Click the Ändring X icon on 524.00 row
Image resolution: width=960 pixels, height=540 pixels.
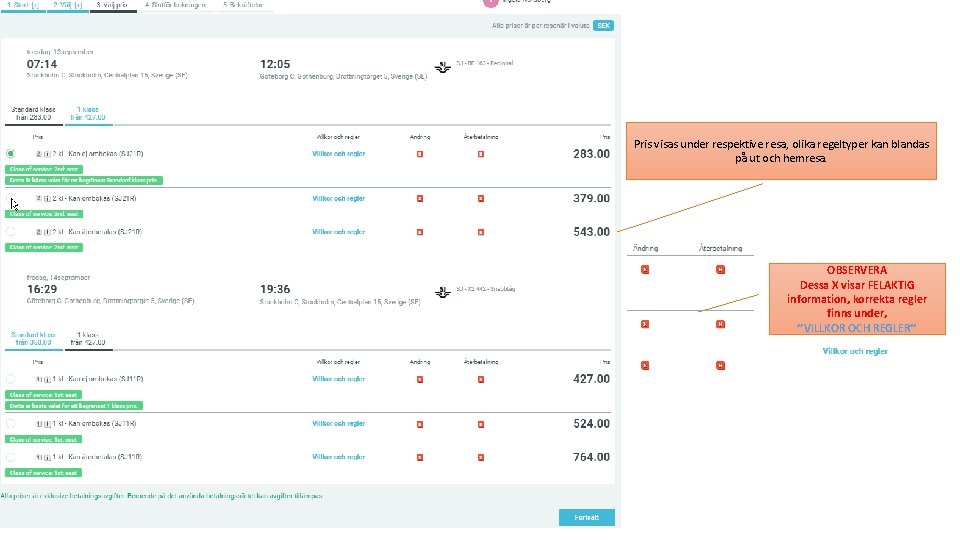420,423
